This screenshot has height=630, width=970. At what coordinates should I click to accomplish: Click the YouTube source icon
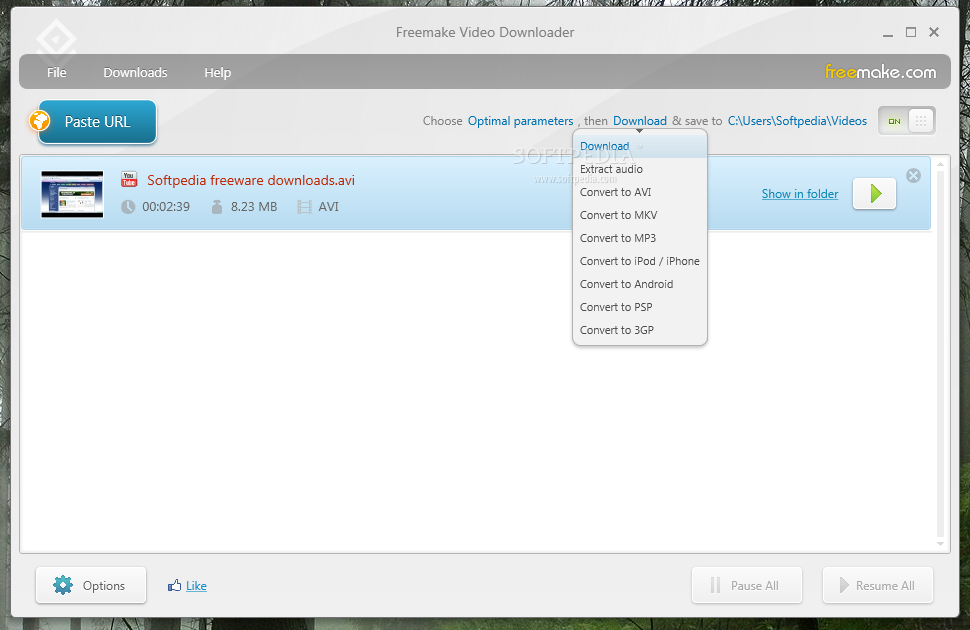pos(129,179)
